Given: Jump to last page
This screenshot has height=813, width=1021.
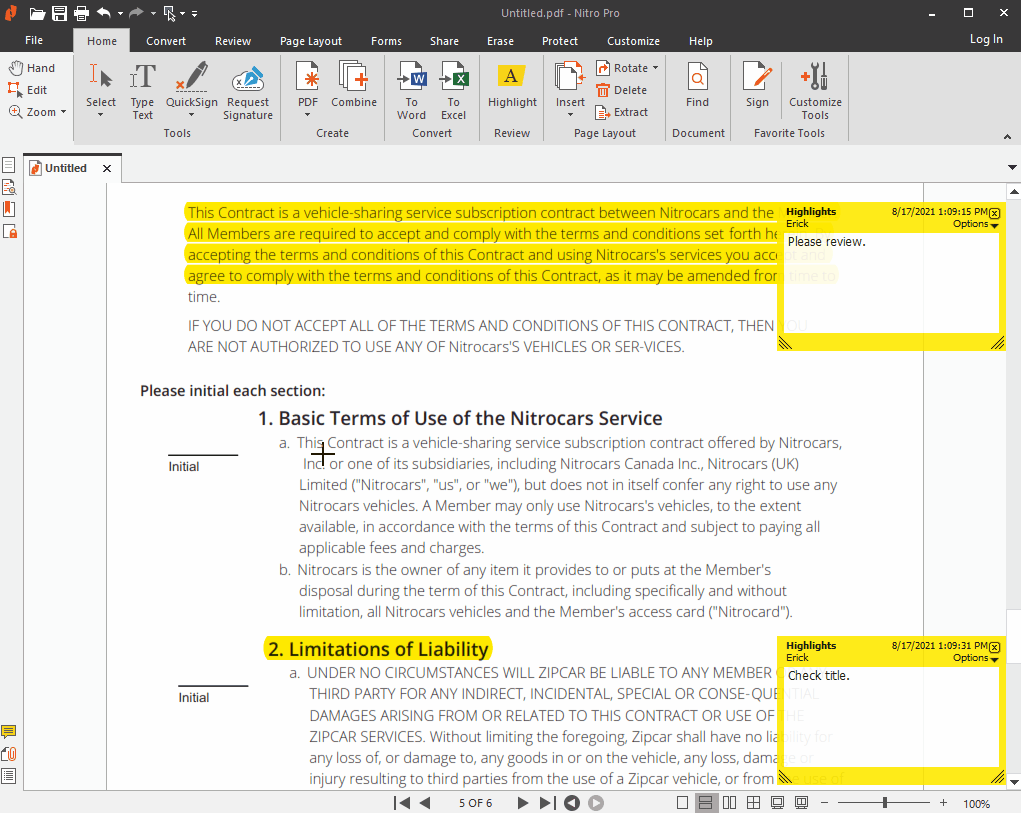Looking at the screenshot, I should 547,803.
